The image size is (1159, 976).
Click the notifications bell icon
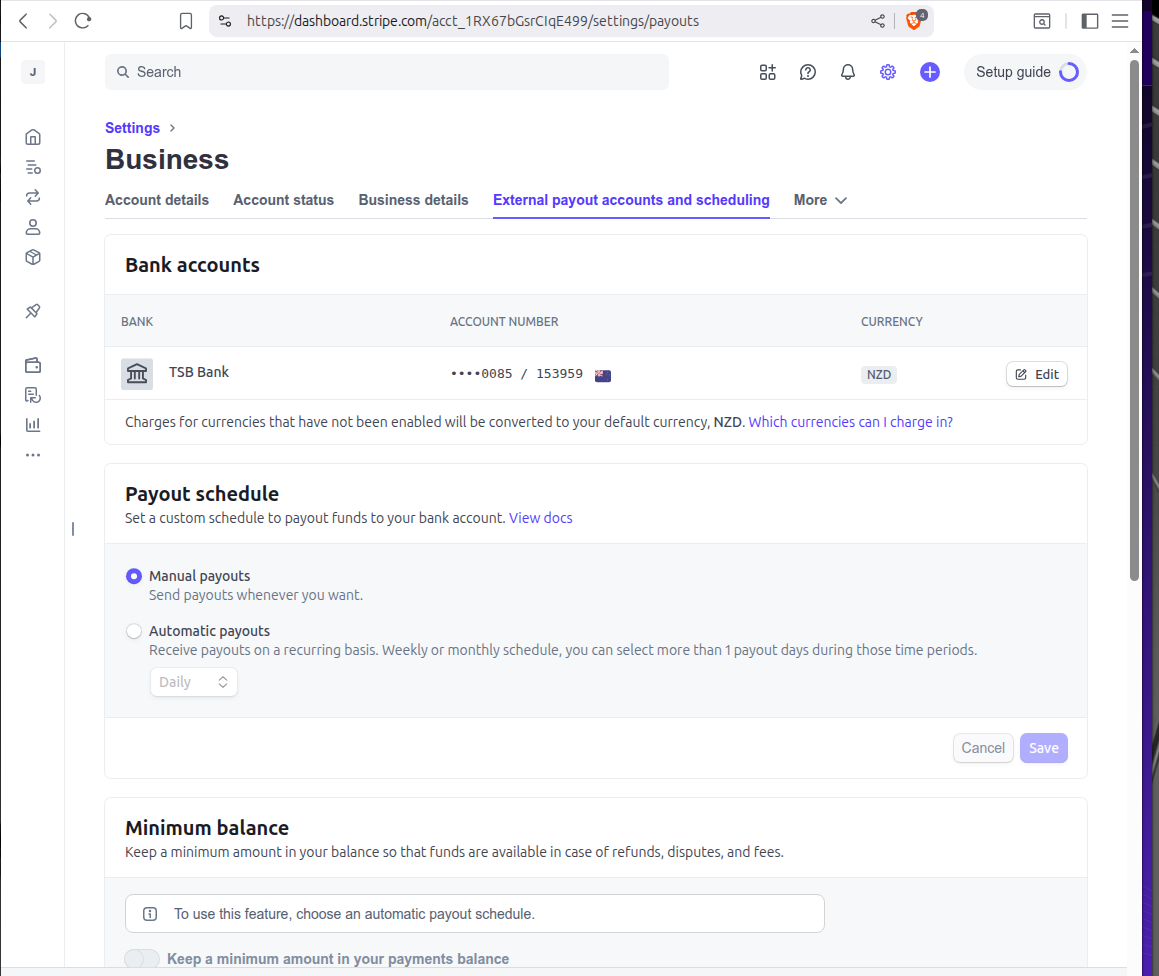point(848,72)
